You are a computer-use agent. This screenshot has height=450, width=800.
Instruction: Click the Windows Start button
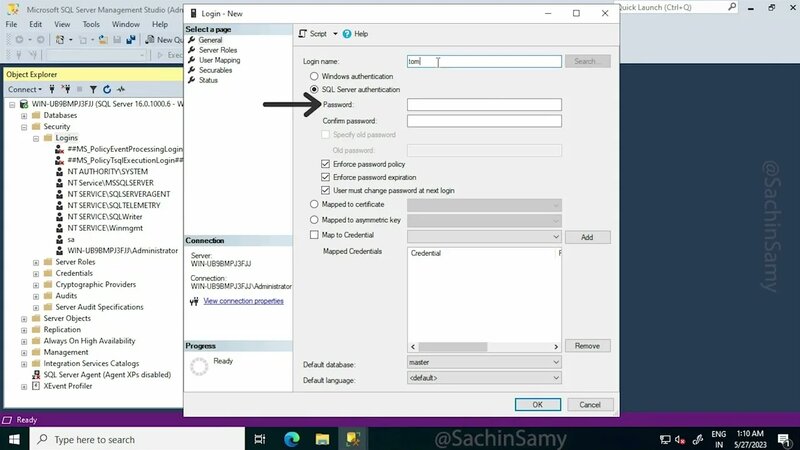(14, 439)
